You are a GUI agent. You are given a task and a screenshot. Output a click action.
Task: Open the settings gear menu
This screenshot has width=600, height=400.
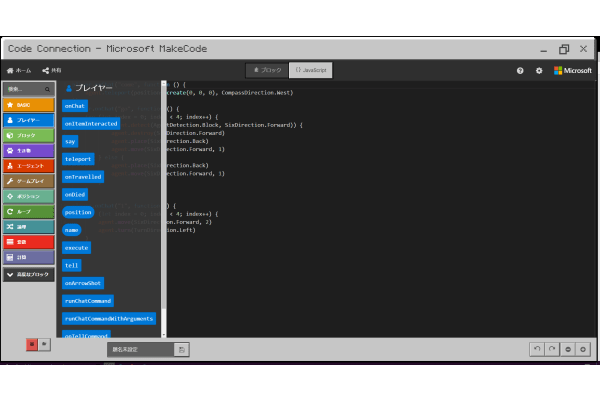(x=539, y=70)
